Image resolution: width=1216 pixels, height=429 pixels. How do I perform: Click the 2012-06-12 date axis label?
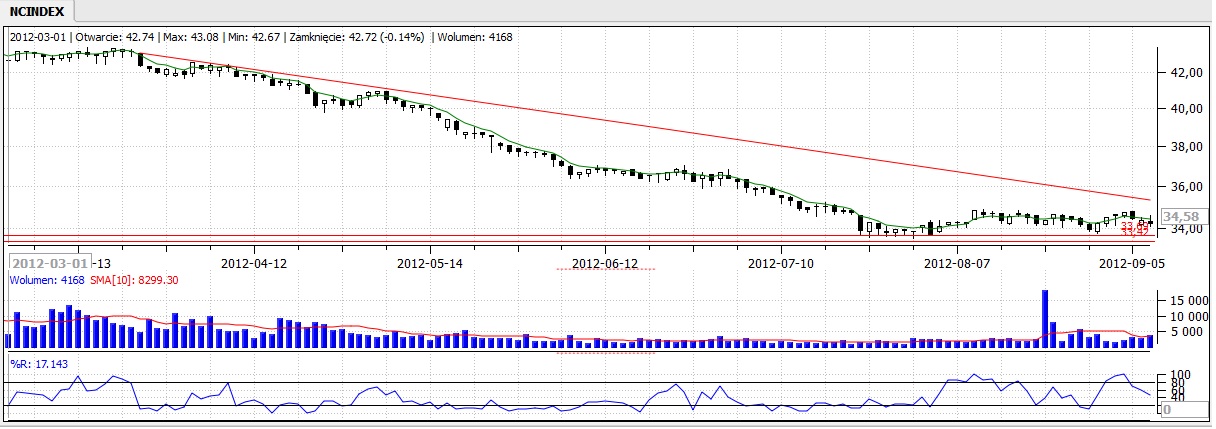(605, 264)
